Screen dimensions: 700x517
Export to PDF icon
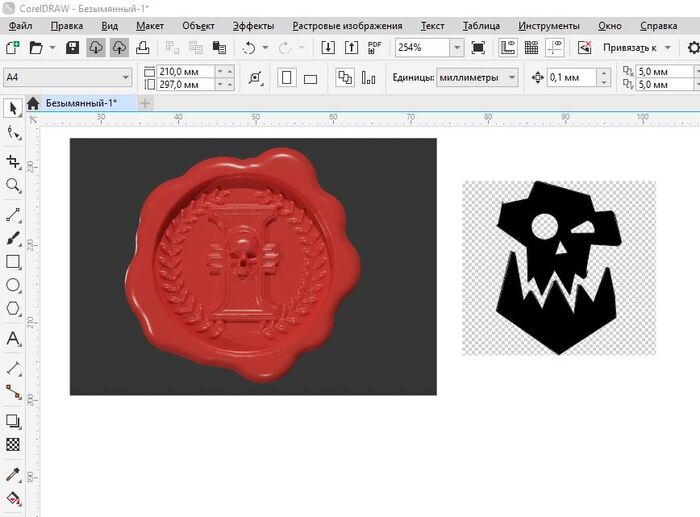pyautogui.click(x=374, y=47)
